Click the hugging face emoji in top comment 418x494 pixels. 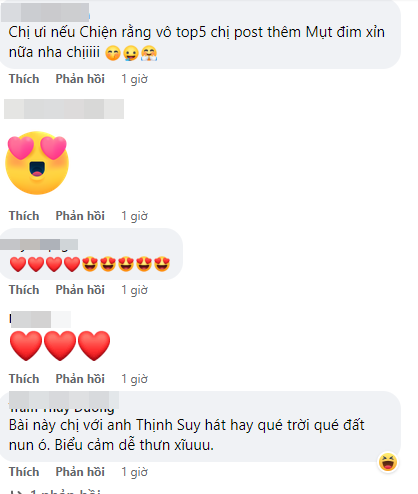(x=149, y=53)
